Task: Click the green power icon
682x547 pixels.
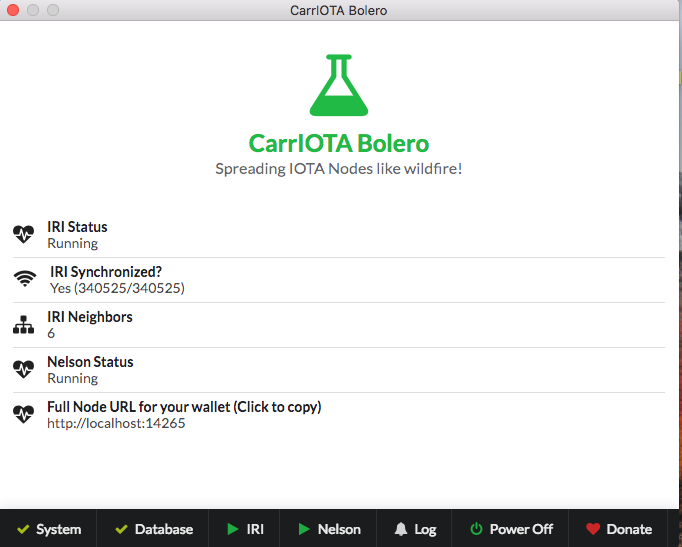Action: pos(476,529)
